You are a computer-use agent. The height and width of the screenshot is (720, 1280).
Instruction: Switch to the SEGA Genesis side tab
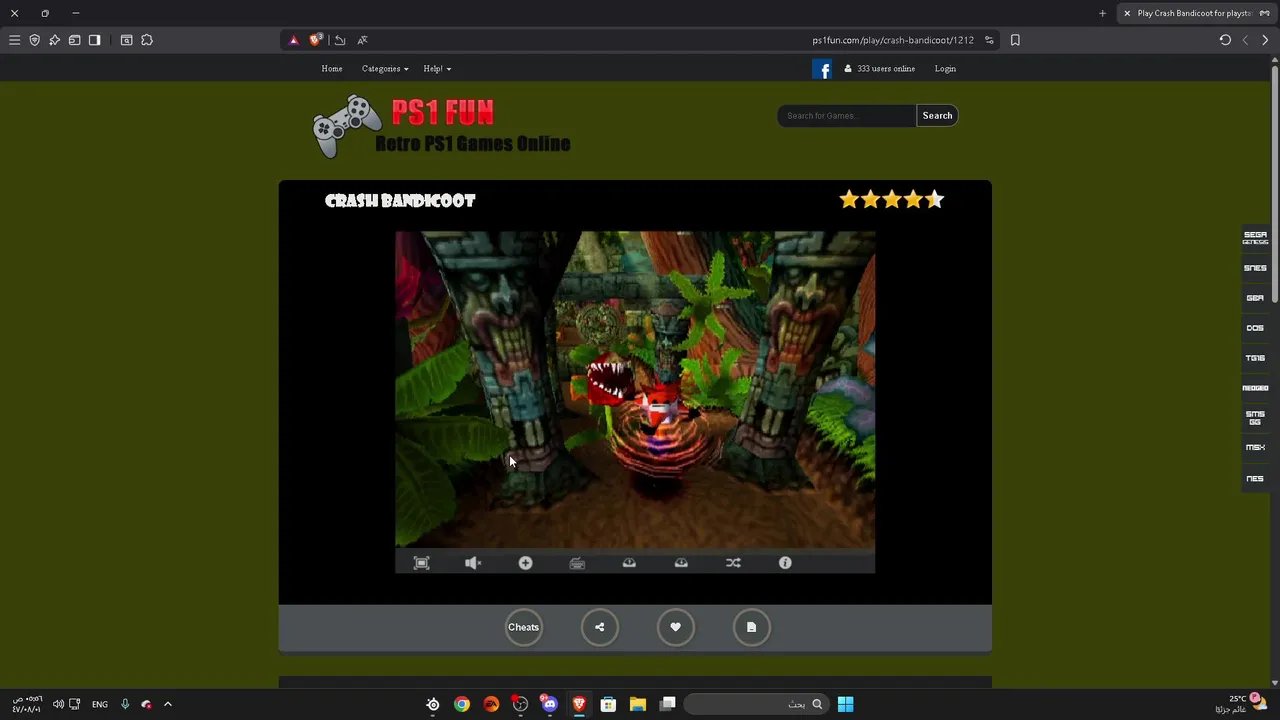click(1255, 238)
